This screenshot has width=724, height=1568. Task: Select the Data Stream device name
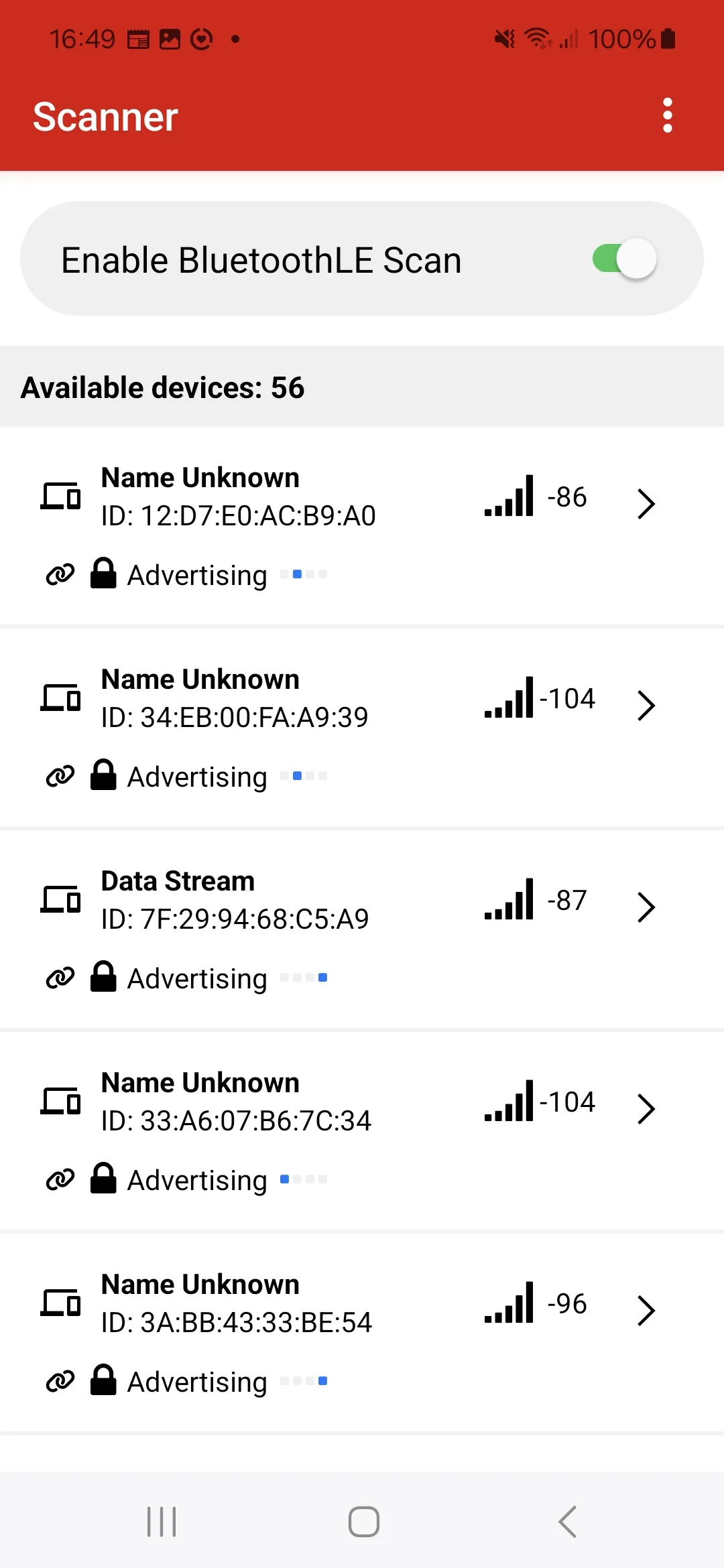(178, 881)
